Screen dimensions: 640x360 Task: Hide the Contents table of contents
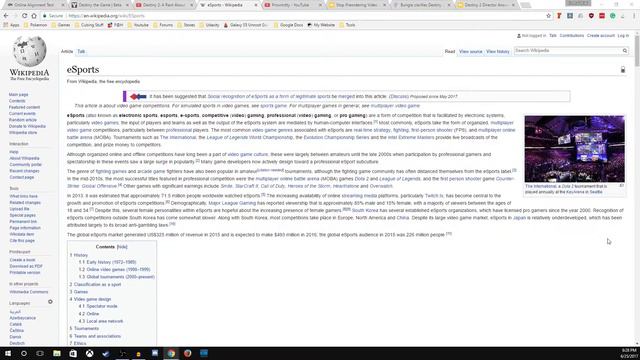point(122,247)
